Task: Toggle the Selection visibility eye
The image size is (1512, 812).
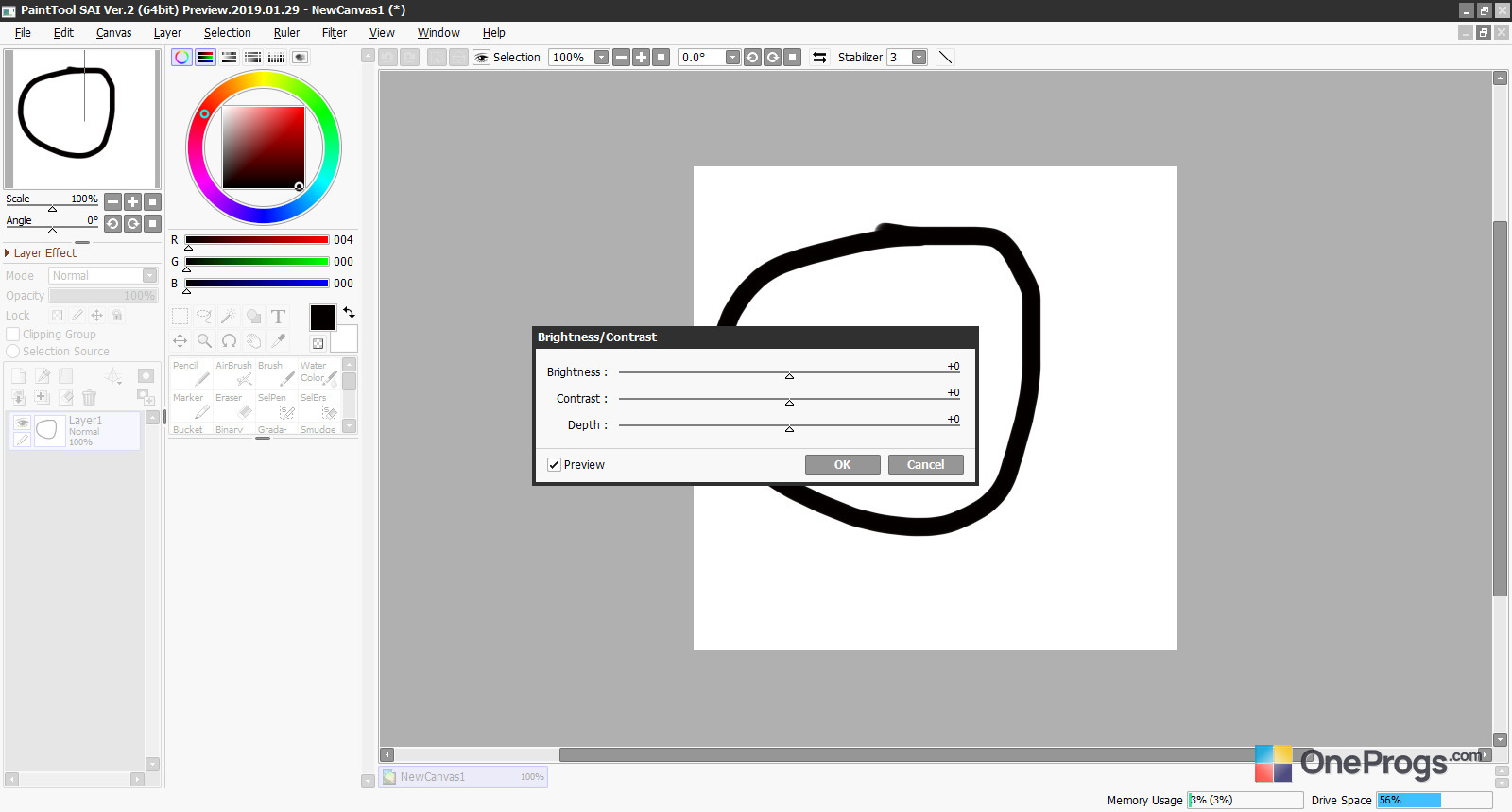Action: [x=481, y=58]
